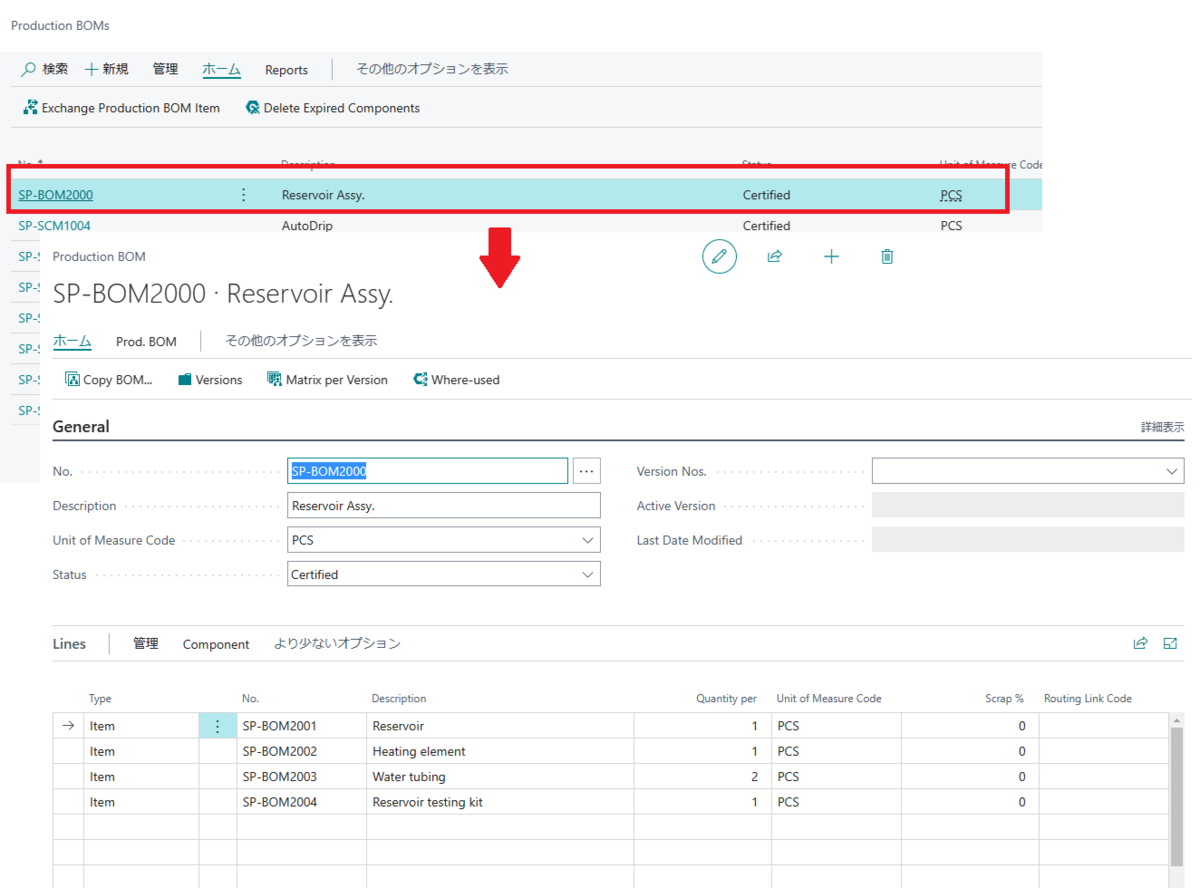
Task: Click the Exchange Production BOM Item icon
Action: (30, 107)
